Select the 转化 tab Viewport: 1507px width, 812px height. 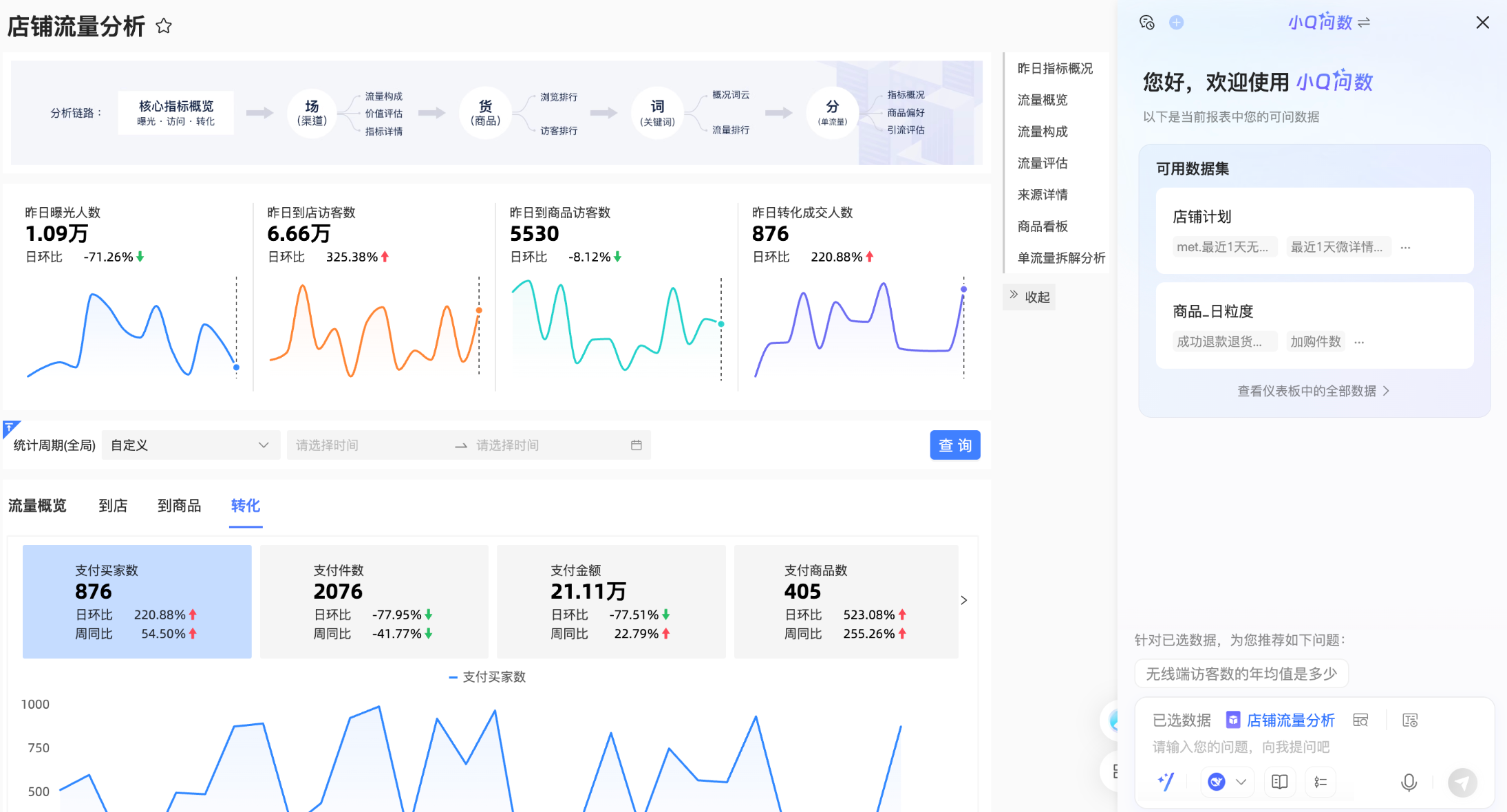pos(246,506)
